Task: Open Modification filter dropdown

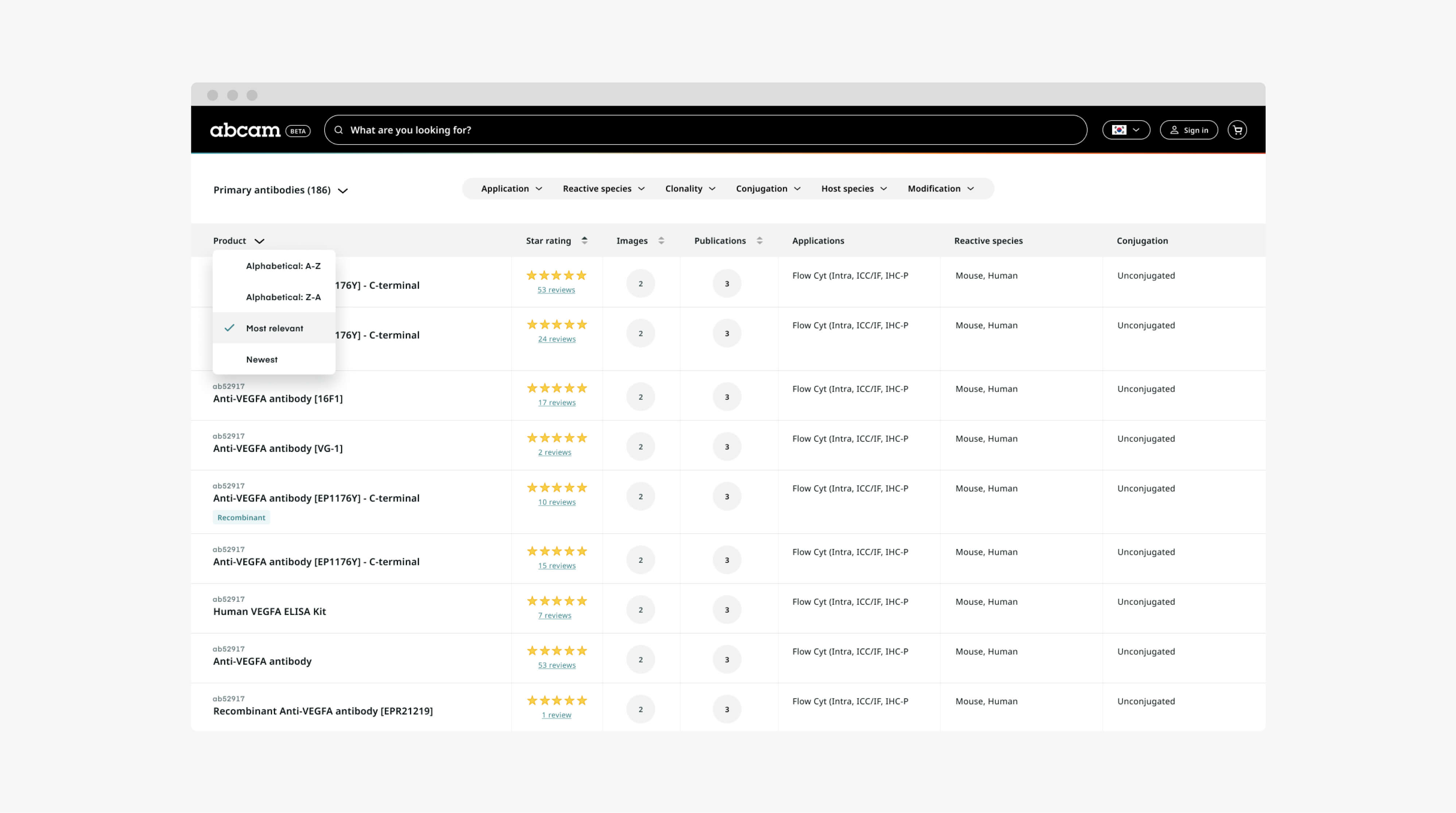Action: [941, 189]
